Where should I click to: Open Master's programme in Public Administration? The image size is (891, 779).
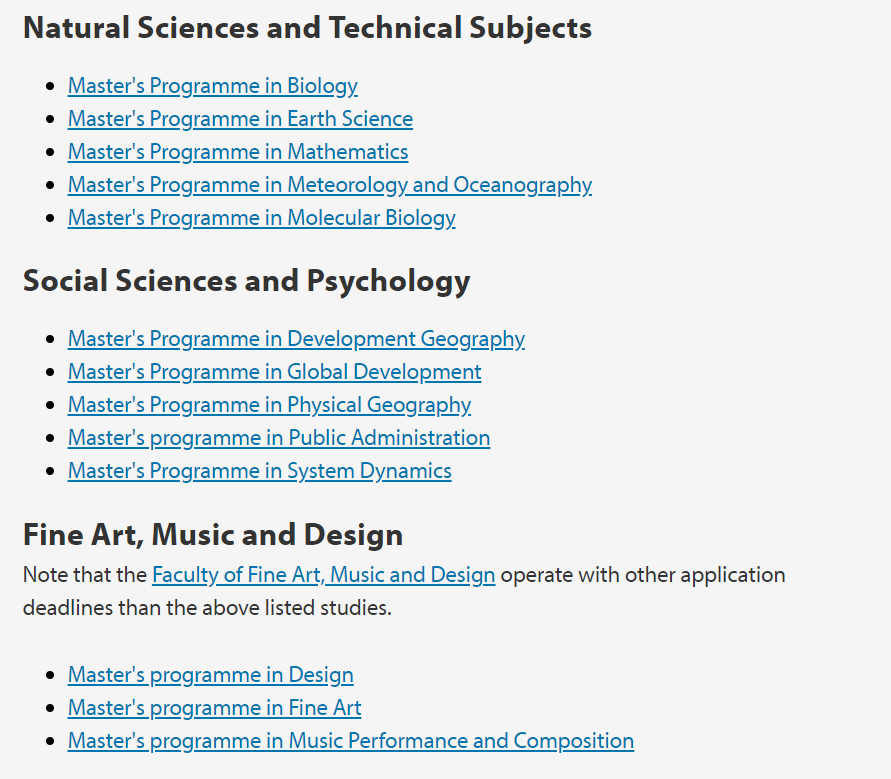coord(279,438)
